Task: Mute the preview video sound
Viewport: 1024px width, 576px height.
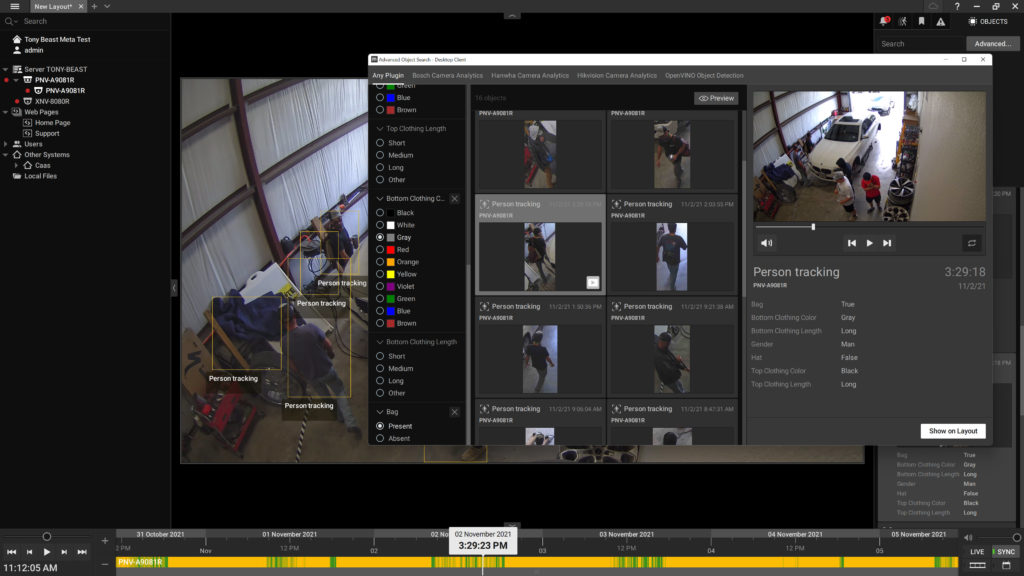Action: (x=767, y=243)
